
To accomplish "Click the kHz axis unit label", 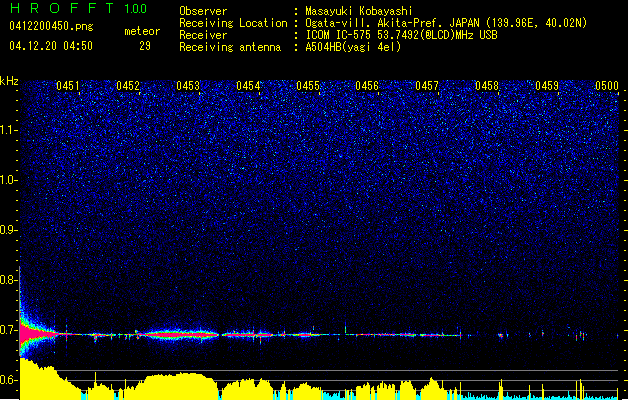I will [9, 81].
